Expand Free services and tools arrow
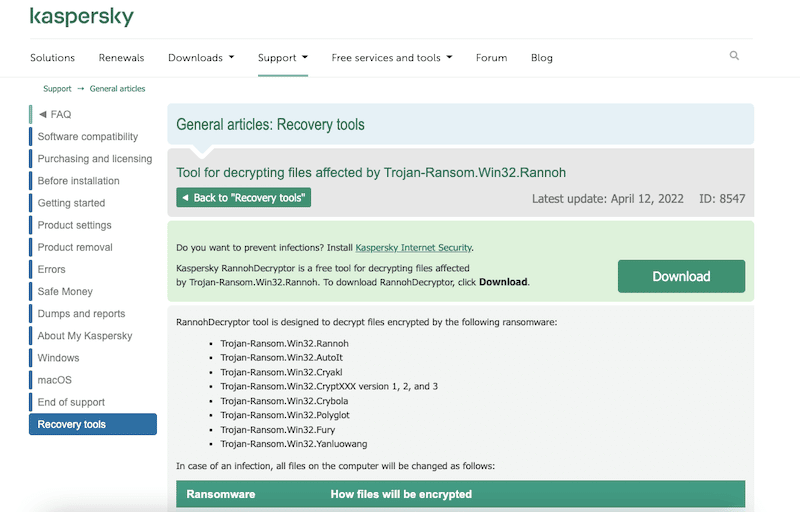The height and width of the screenshot is (512, 800). tap(449, 57)
